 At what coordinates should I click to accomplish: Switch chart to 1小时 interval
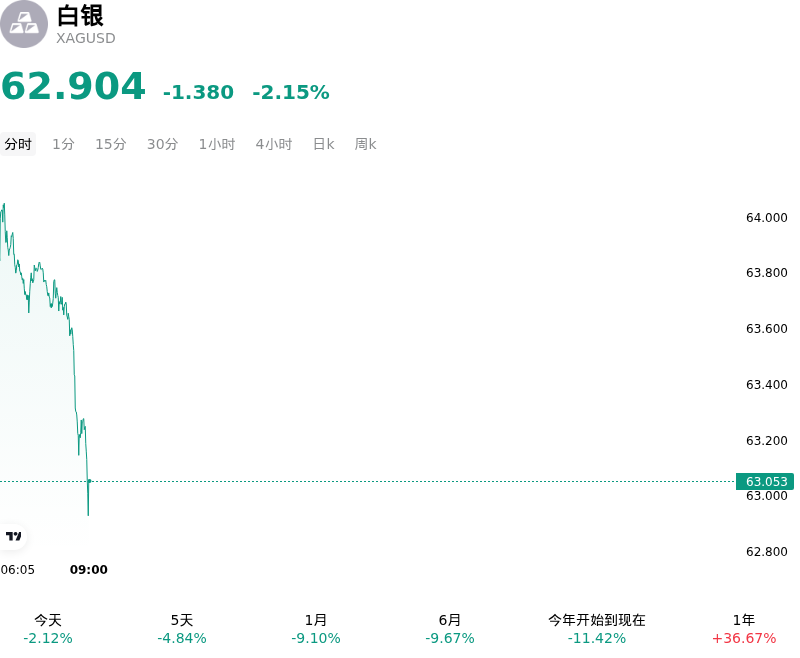click(217, 144)
